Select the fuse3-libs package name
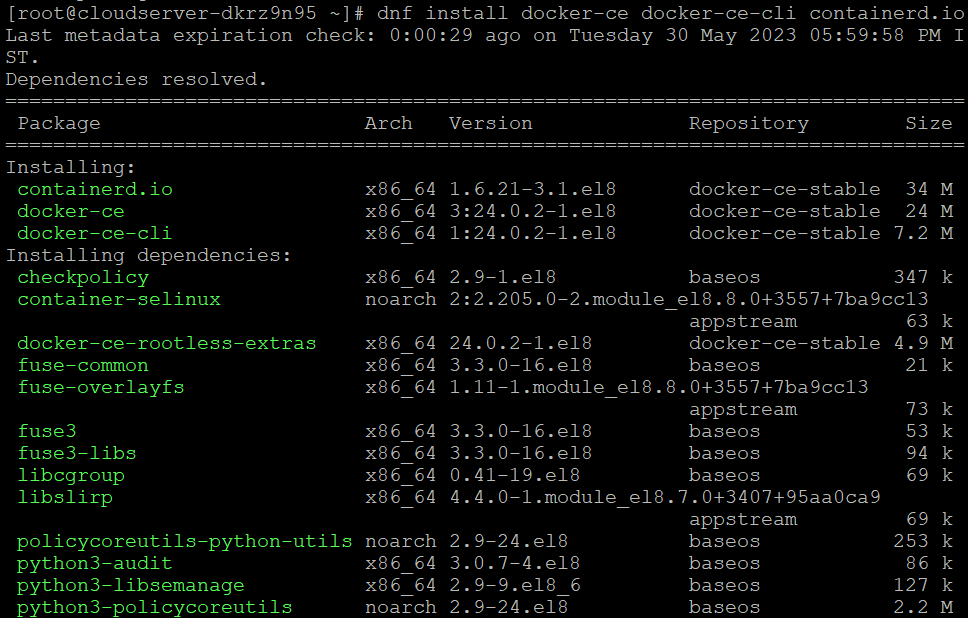The width and height of the screenshot is (968, 618). point(77,453)
